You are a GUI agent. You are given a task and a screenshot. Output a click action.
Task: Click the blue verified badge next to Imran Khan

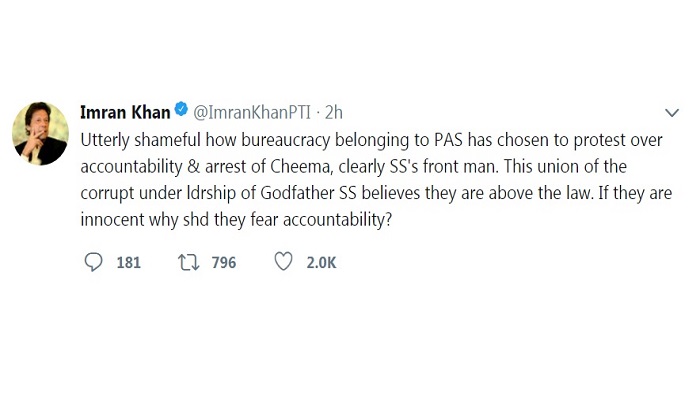pos(181,109)
